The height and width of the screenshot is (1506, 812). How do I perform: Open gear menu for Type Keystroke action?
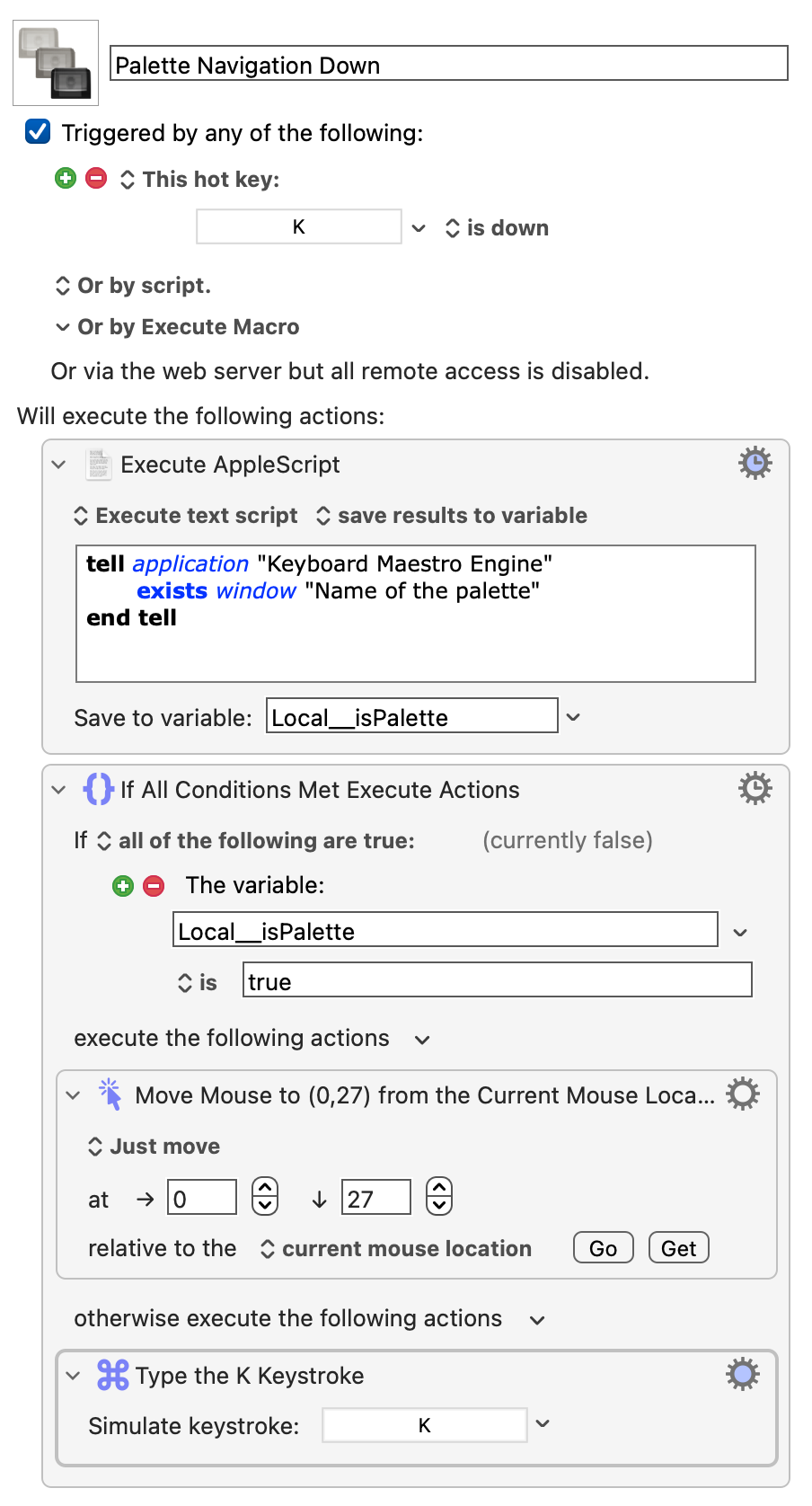tap(743, 1375)
